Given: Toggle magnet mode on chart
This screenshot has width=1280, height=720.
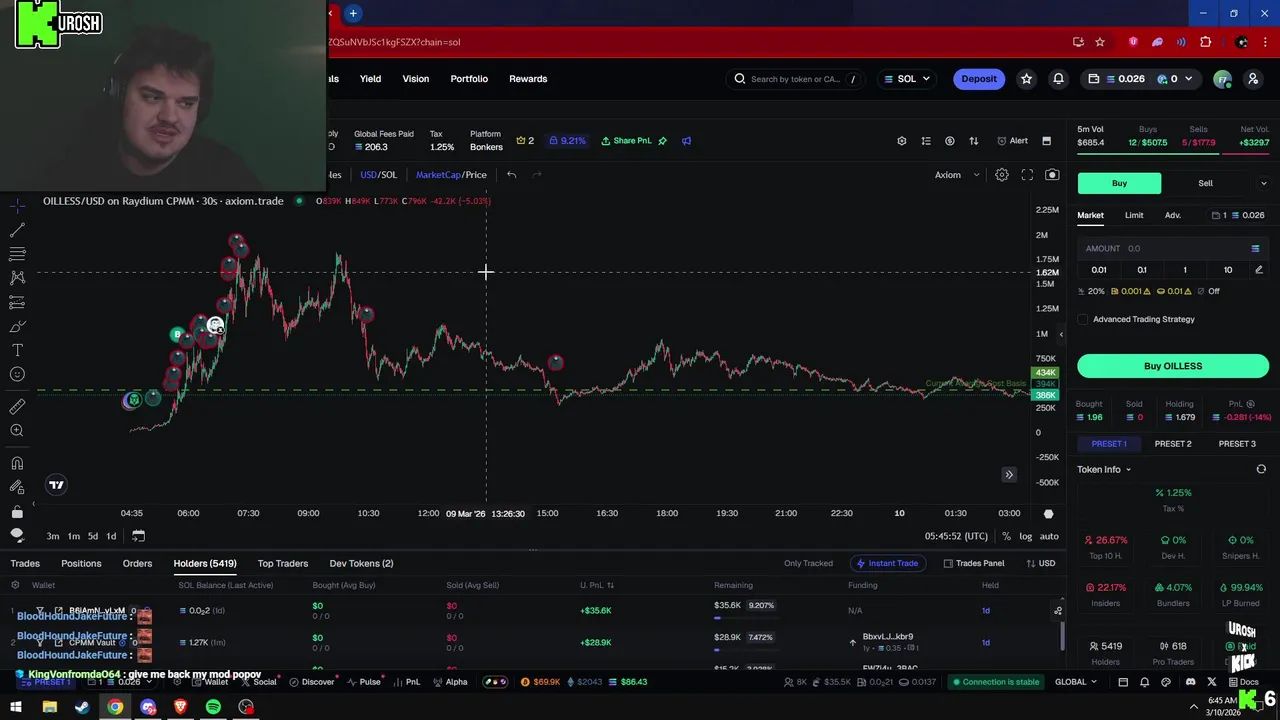Looking at the screenshot, I should click(17, 463).
